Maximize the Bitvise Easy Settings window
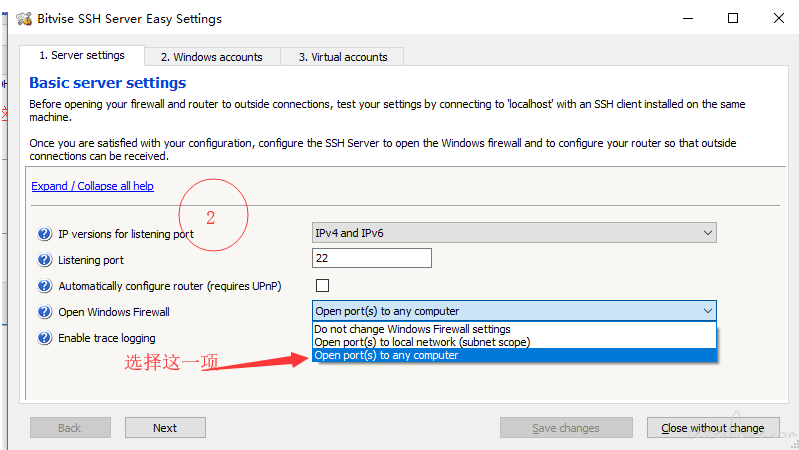This screenshot has height=450, width=799. 733,18
